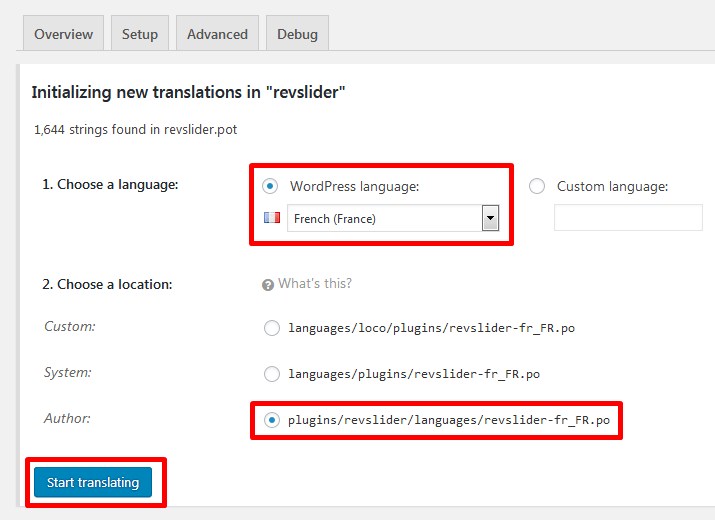This screenshot has width=715, height=520.
Task: Open the language dropdown arrow
Action: pos(490,218)
